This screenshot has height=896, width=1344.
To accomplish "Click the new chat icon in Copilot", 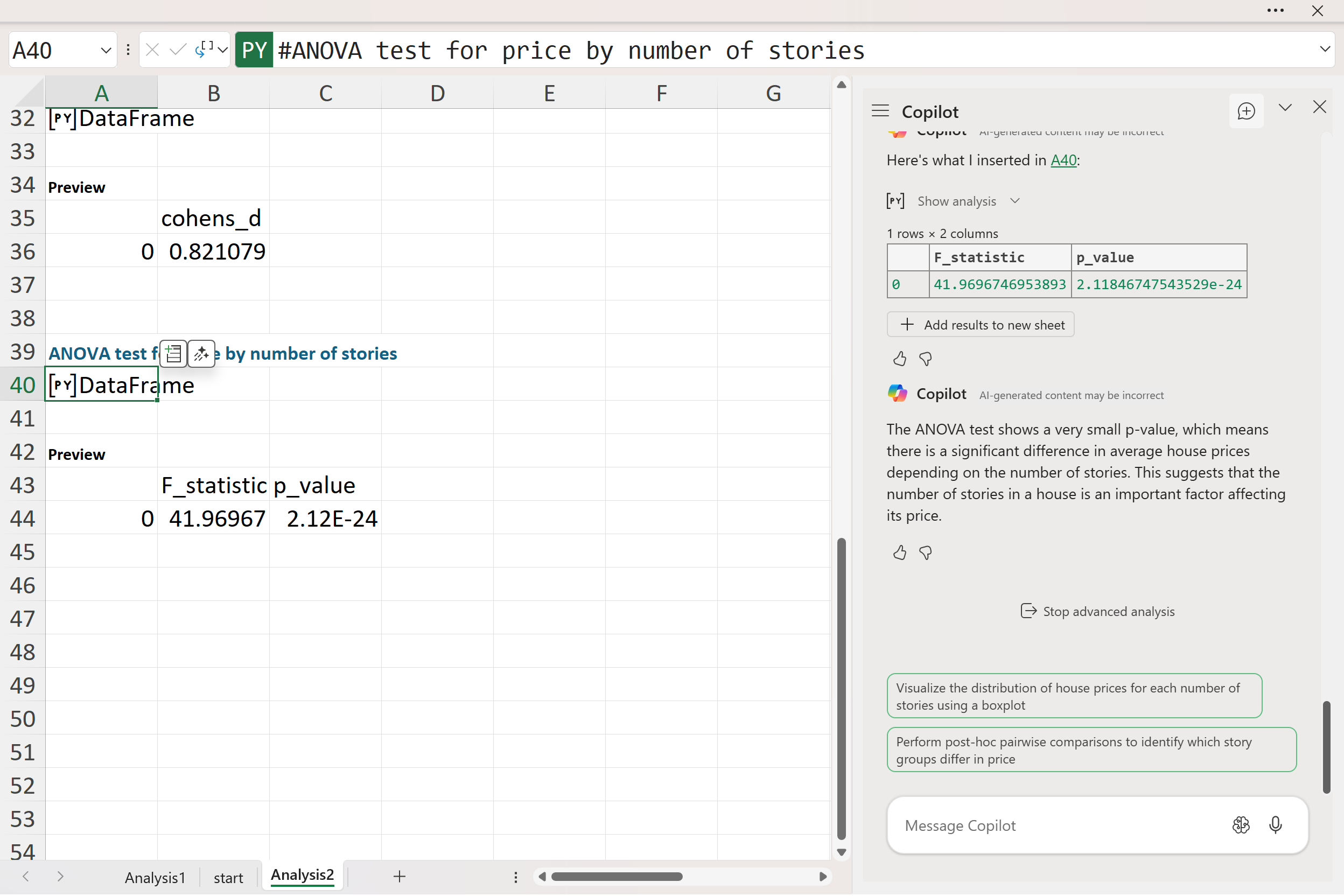I will point(1245,111).
